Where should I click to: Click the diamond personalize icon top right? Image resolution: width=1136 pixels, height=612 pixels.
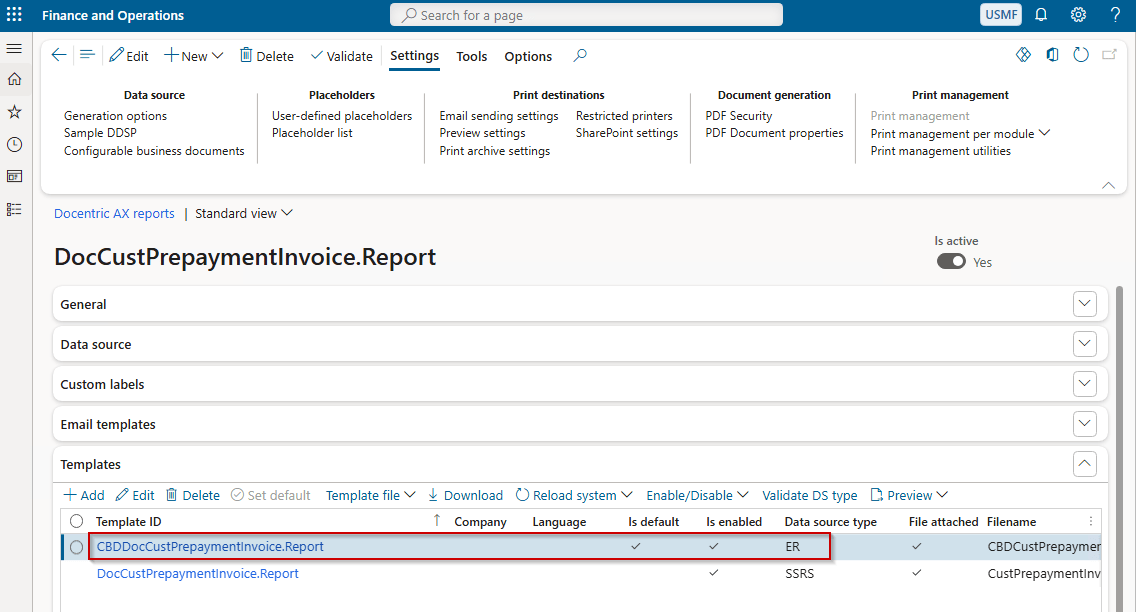click(x=1023, y=55)
